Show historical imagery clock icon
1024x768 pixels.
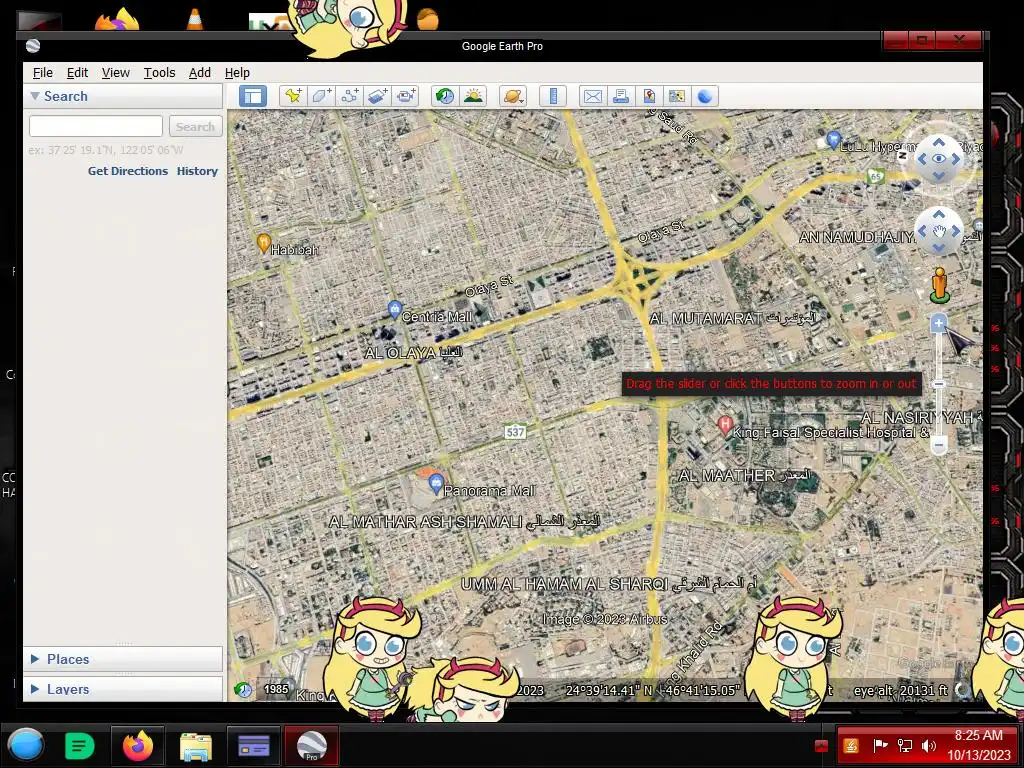coord(445,97)
